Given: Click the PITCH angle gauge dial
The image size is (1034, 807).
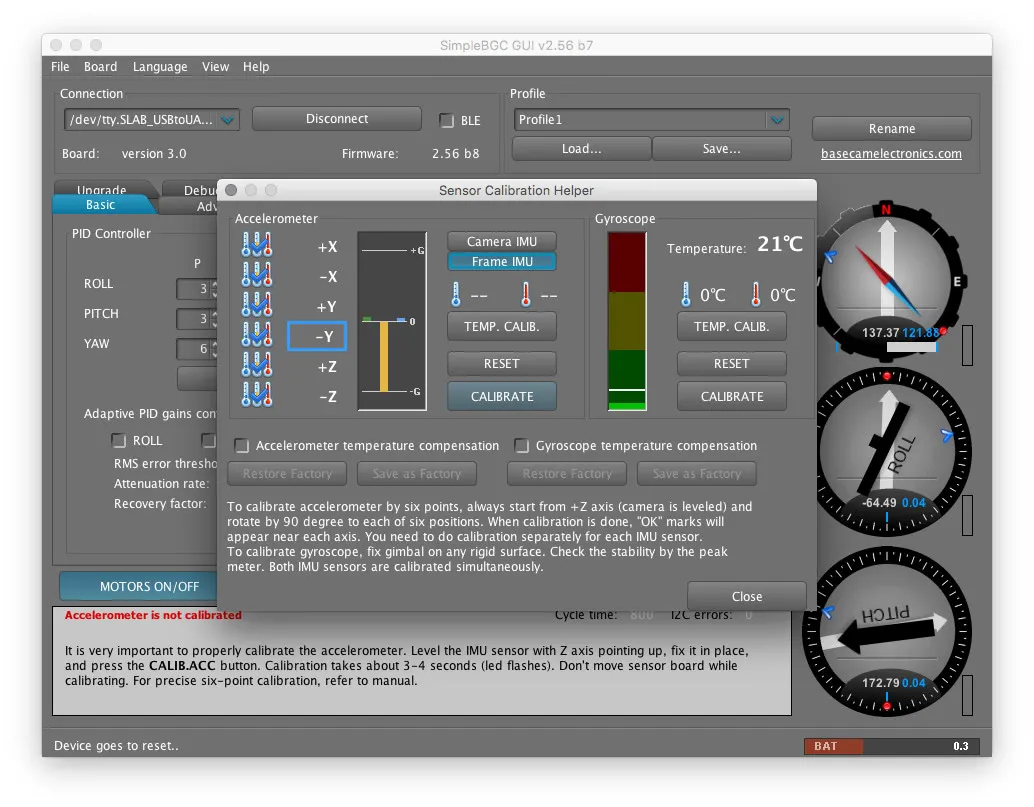Looking at the screenshot, I should click(886, 630).
